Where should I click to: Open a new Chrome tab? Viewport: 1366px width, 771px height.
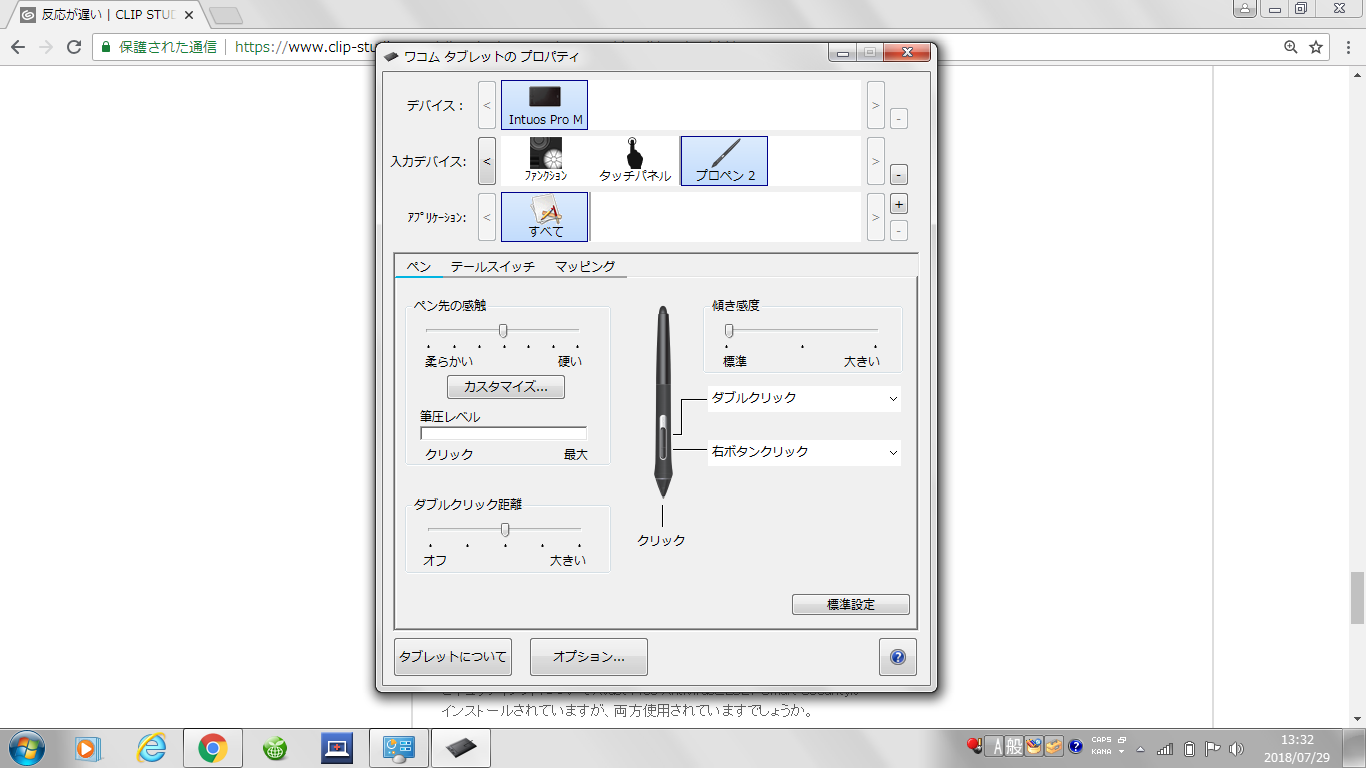coord(226,15)
